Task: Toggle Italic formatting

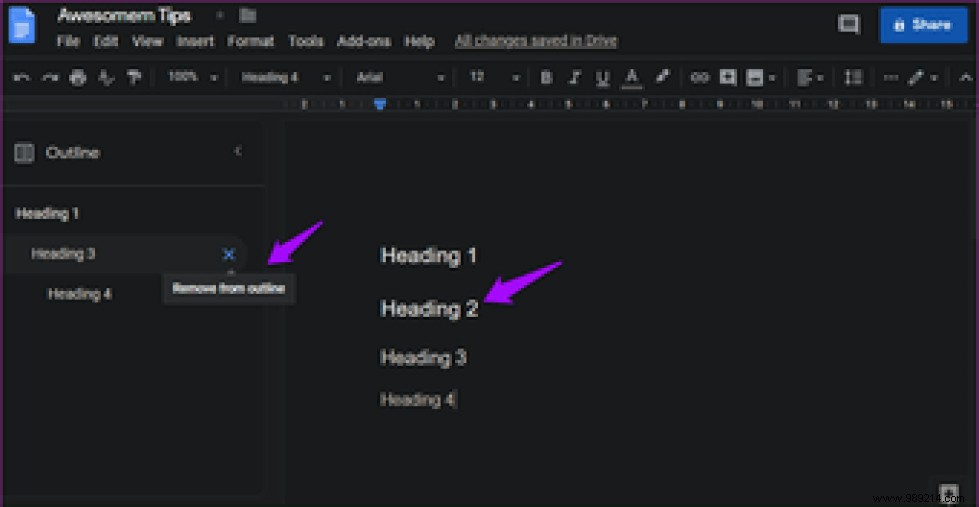Action: pos(574,78)
